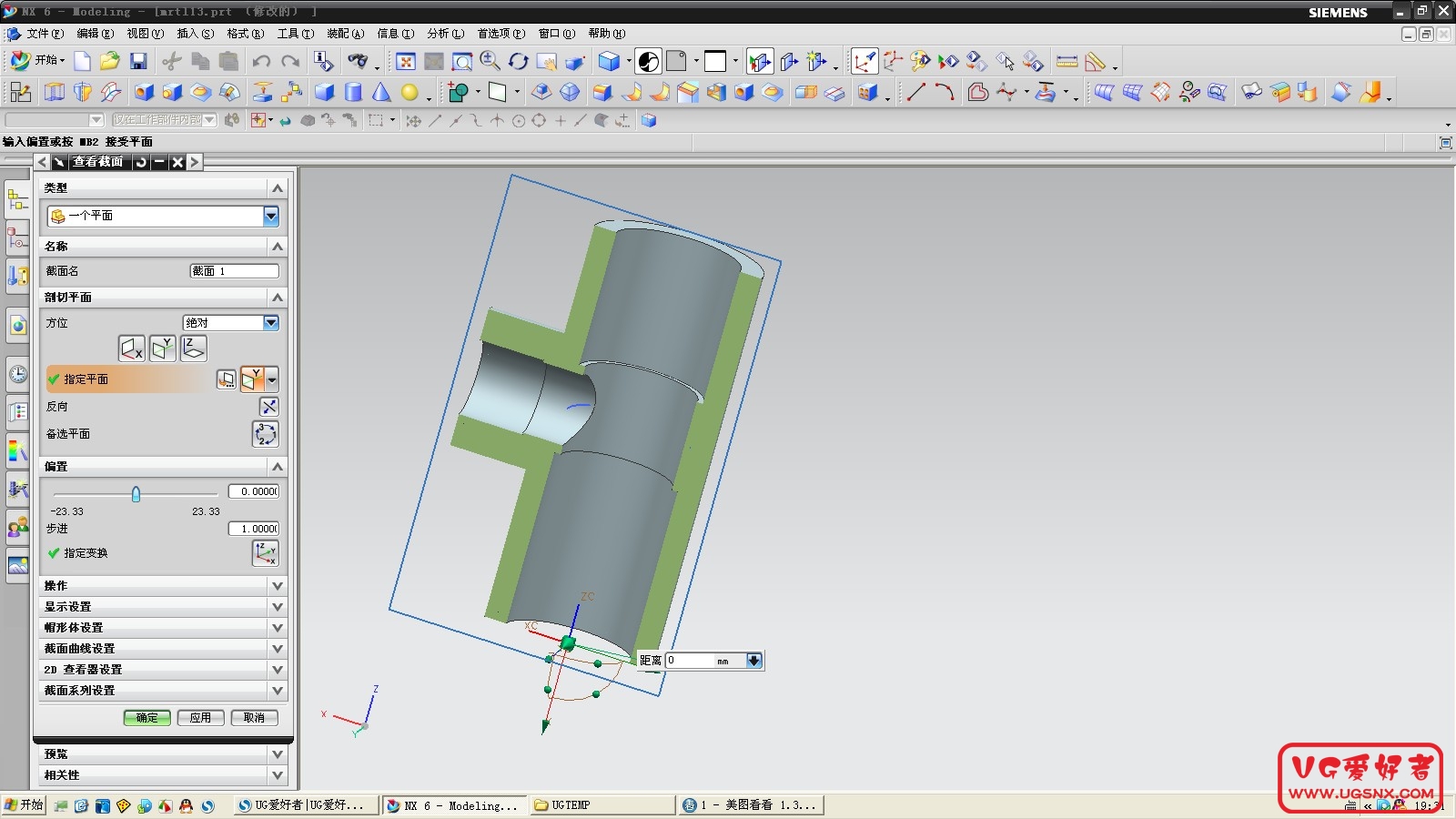
Task: Open a file with the folder icon
Action: pos(110,61)
